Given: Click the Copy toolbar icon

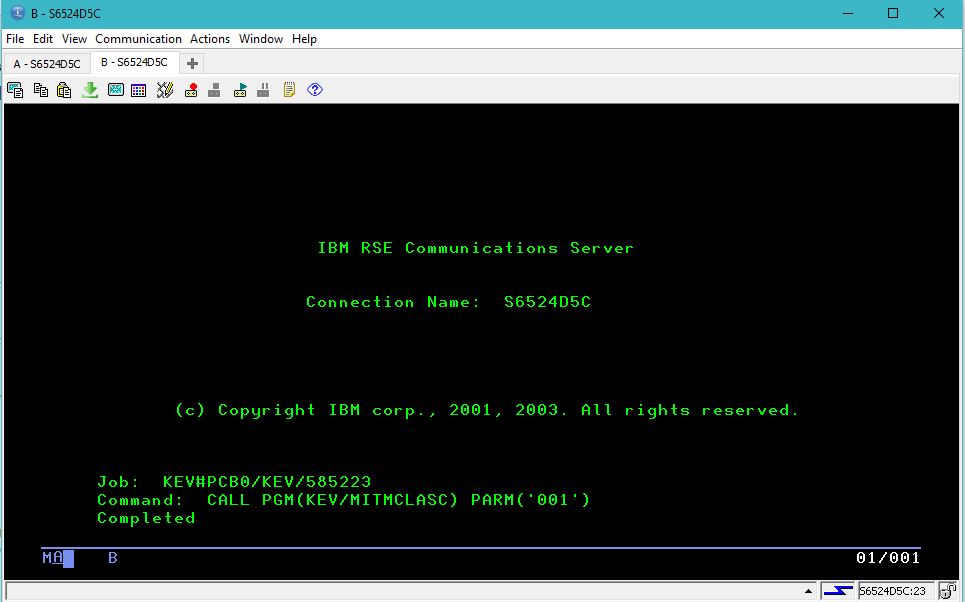Looking at the screenshot, I should (x=41, y=90).
